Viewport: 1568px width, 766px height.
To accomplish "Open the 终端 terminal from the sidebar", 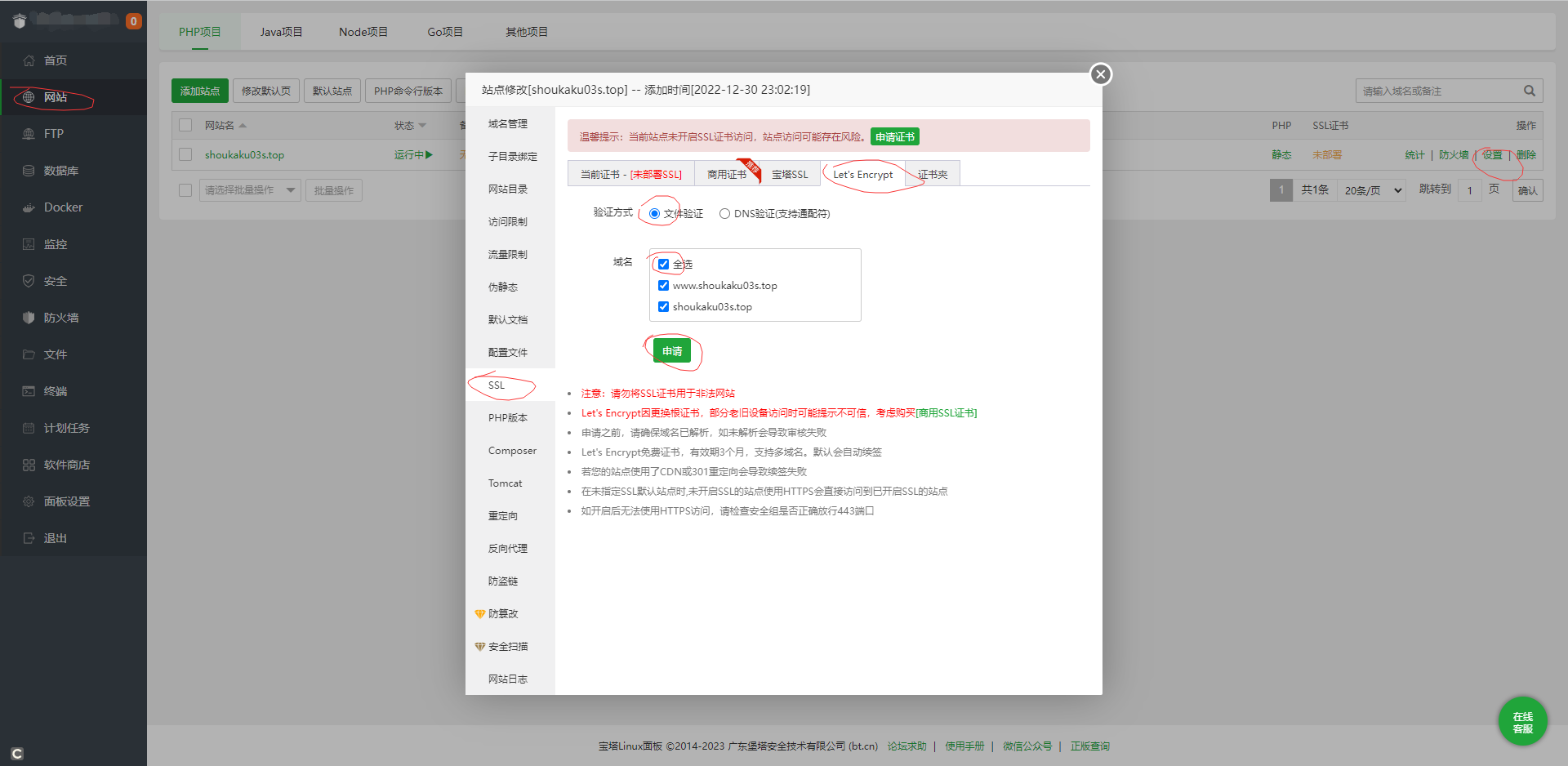I will pos(56,390).
